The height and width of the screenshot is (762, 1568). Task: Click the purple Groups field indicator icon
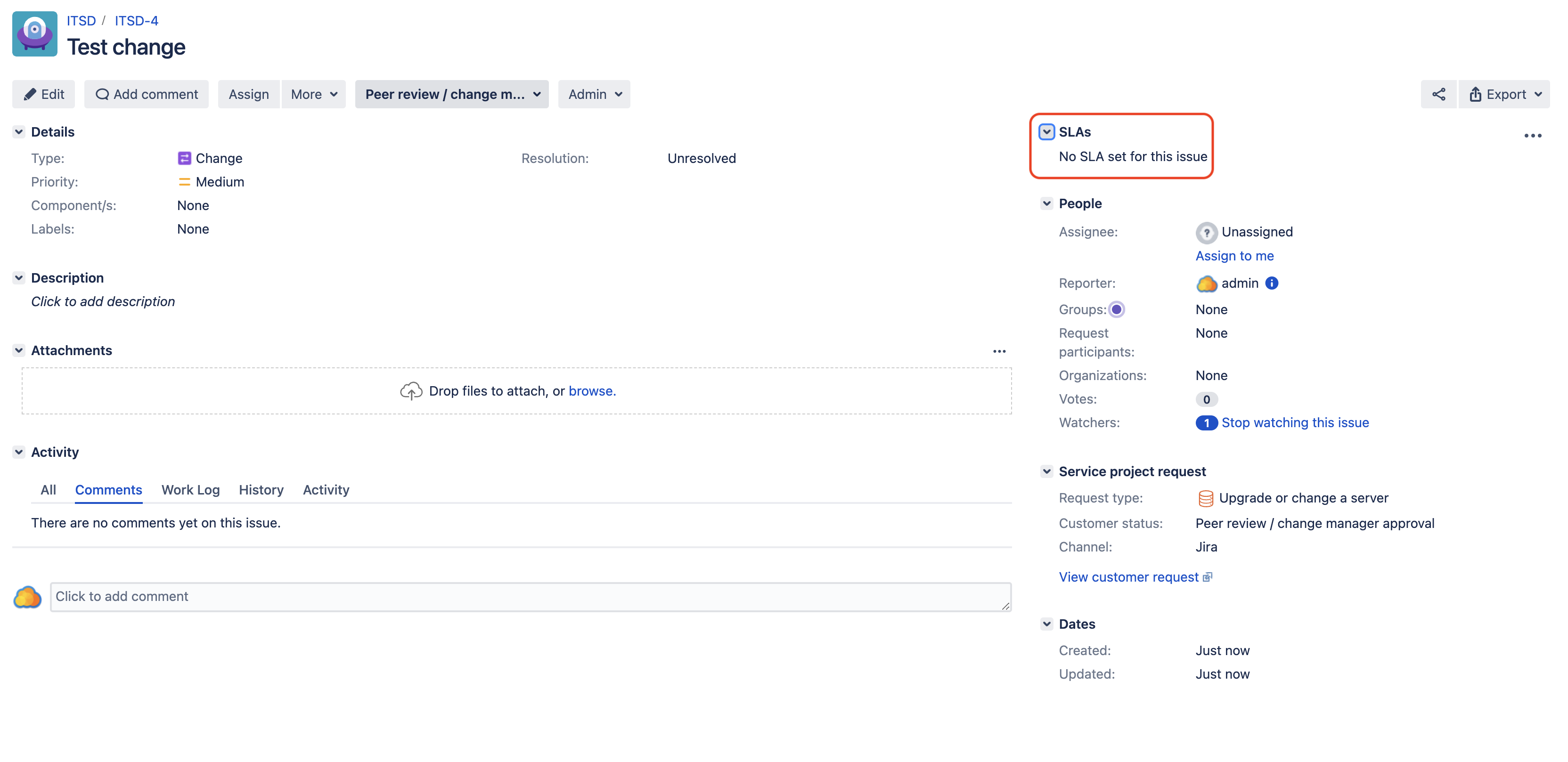1116,310
